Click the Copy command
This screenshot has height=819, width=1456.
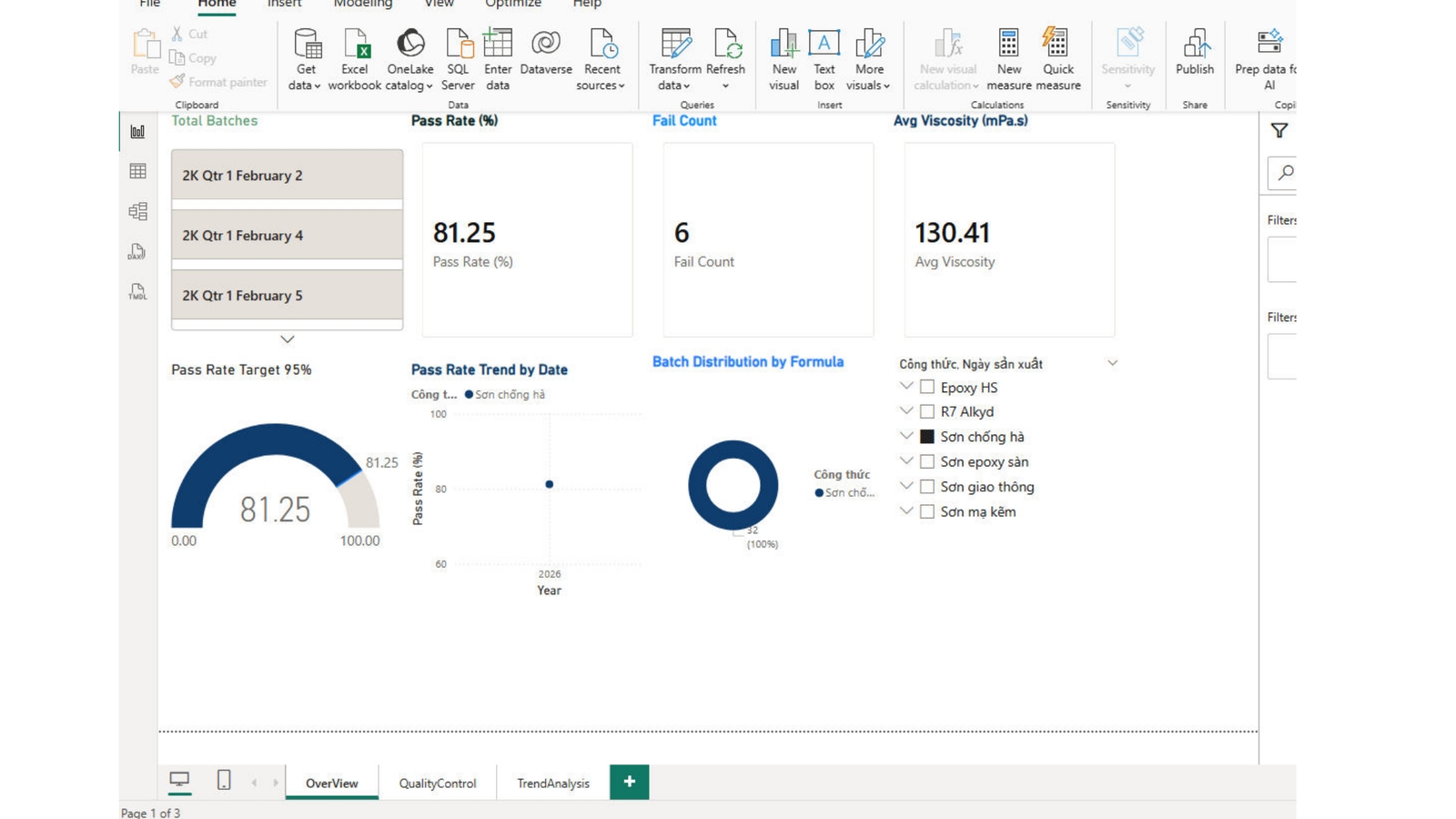click(x=193, y=57)
